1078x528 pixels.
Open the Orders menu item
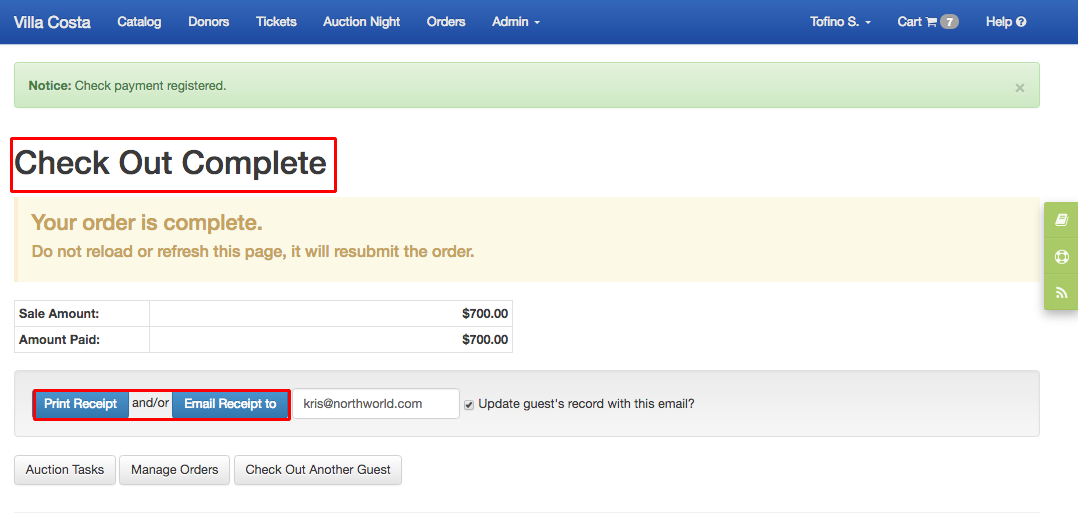(x=446, y=22)
